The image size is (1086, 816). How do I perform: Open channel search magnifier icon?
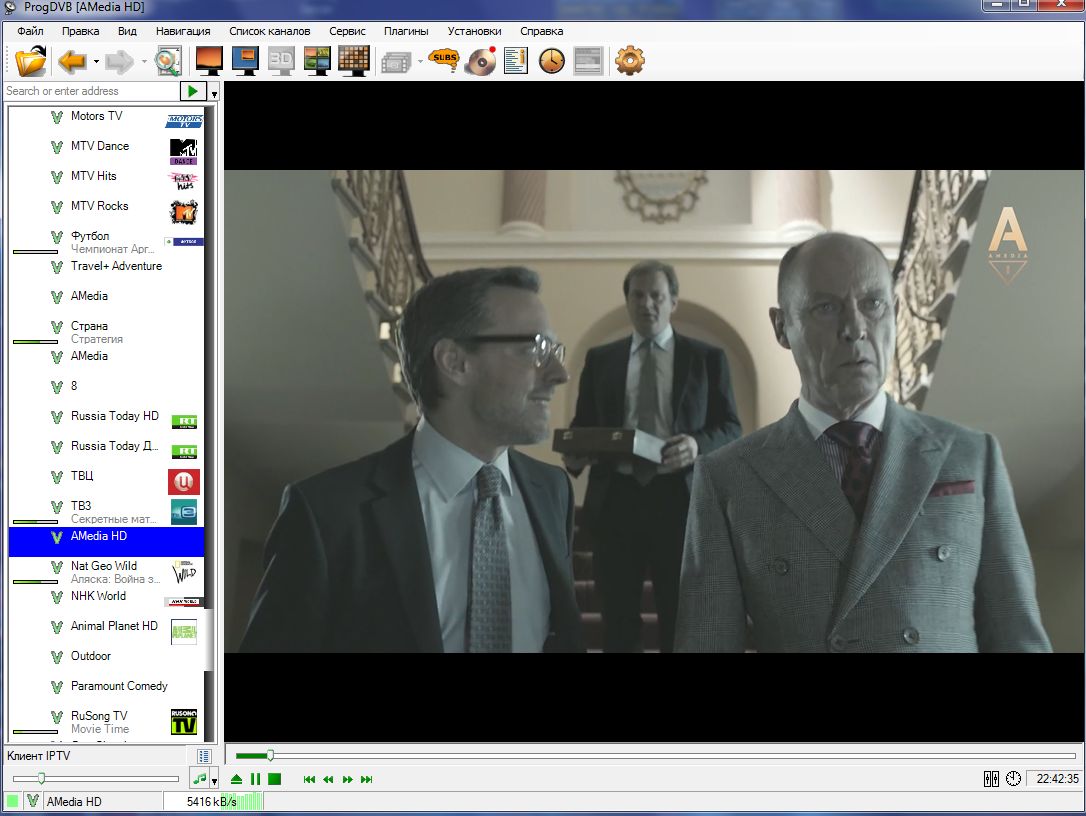coord(168,61)
